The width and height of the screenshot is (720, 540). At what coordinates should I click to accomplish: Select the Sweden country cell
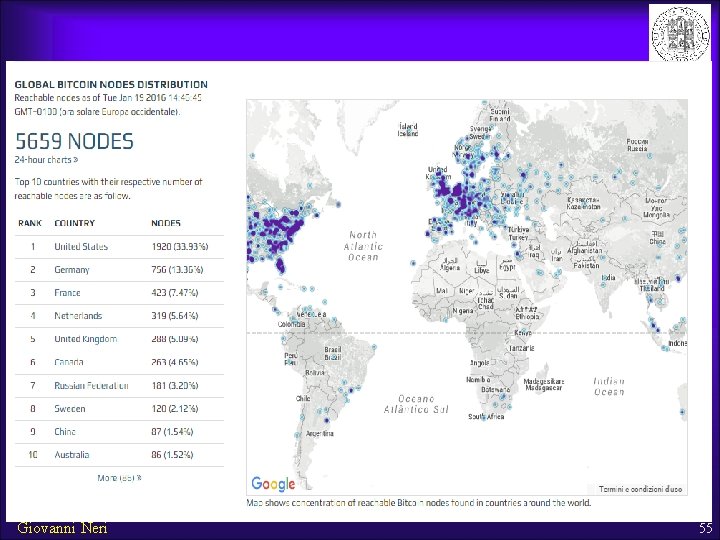70,408
